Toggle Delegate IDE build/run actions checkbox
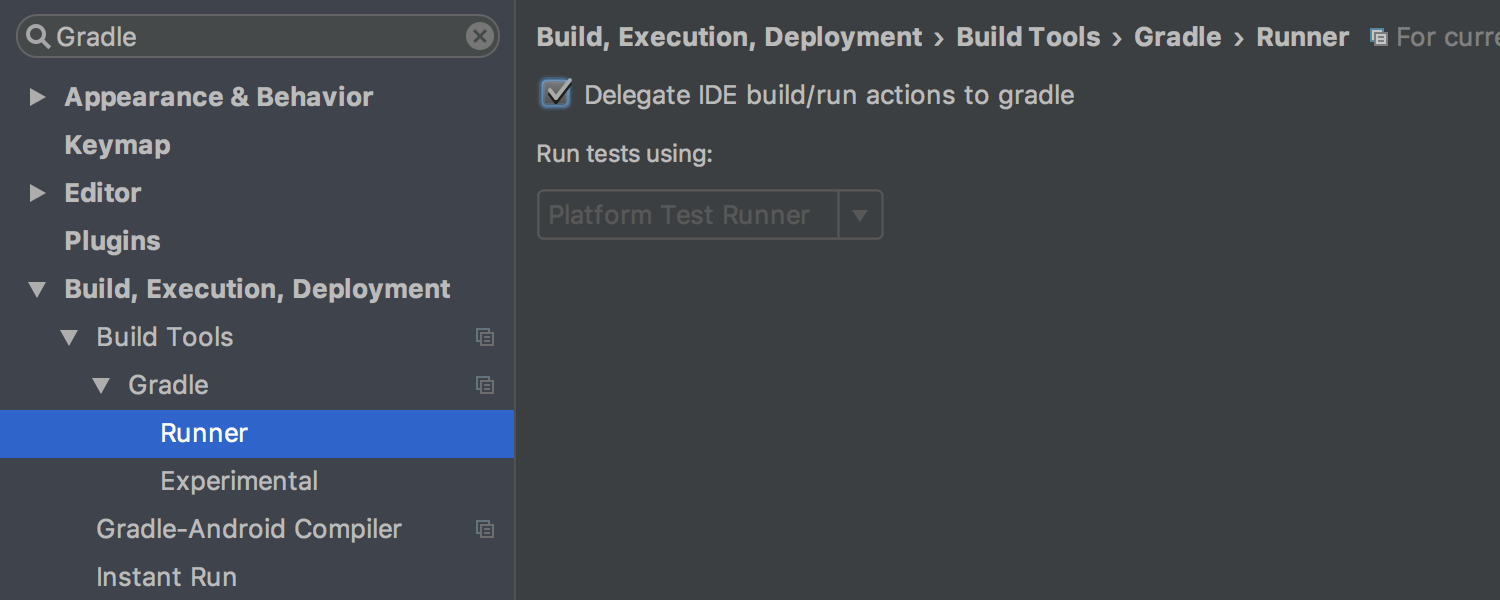The image size is (1500, 600). tap(556, 95)
